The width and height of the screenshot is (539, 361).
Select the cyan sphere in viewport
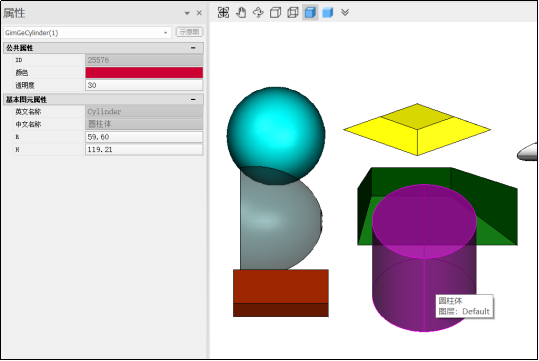pos(276,134)
